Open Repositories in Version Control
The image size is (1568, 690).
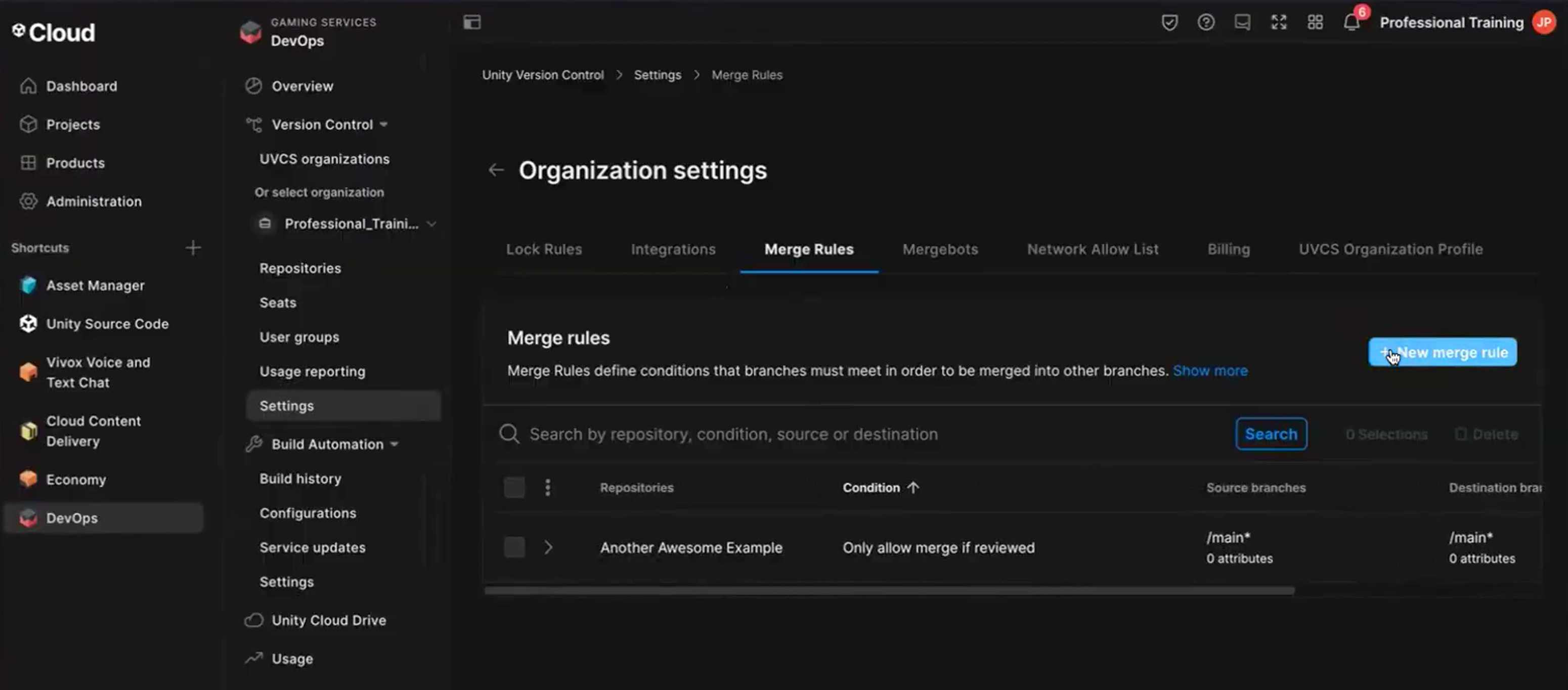pos(300,268)
